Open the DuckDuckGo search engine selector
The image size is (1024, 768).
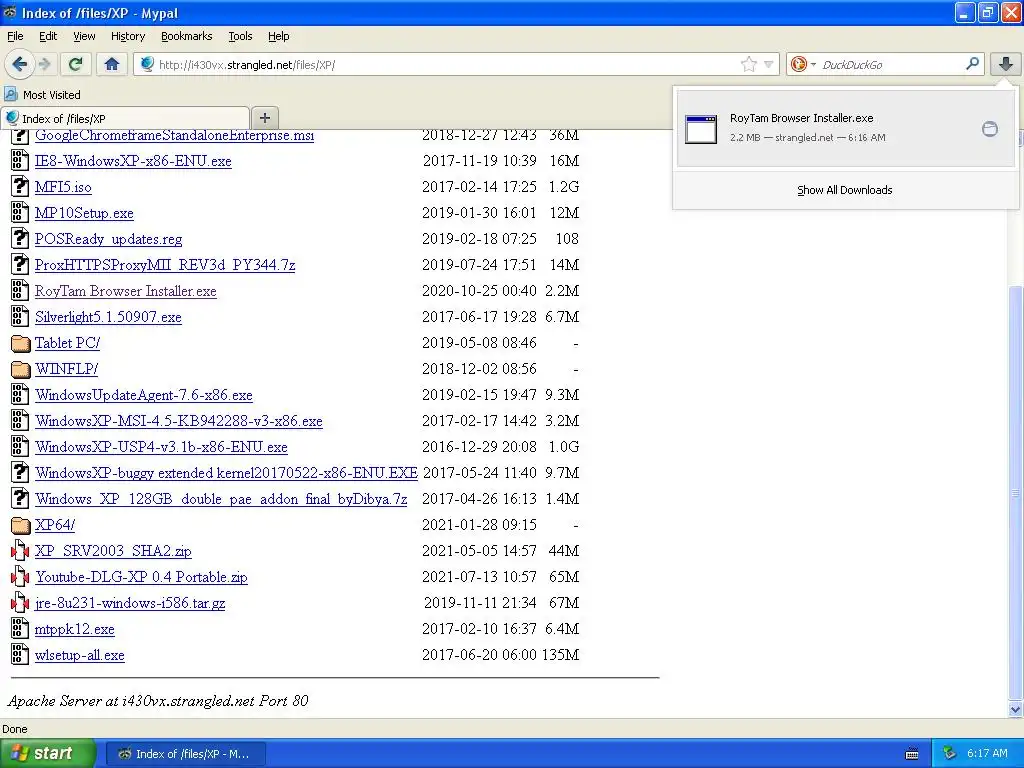(803, 64)
